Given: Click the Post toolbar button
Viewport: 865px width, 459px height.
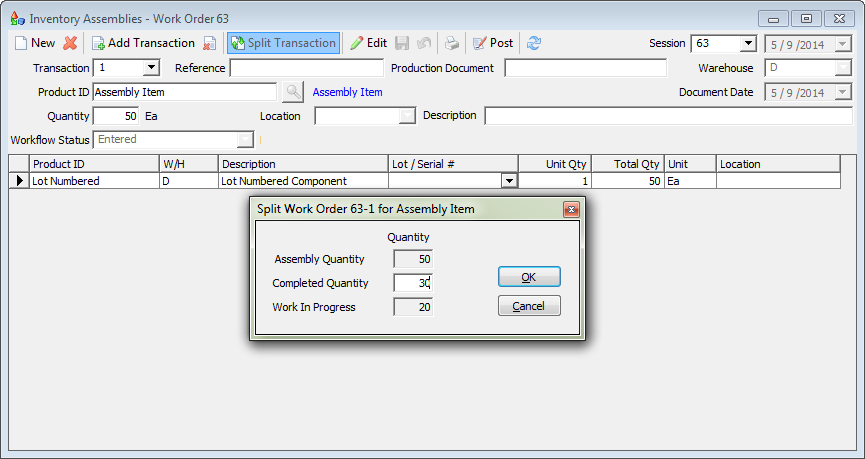Looking at the screenshot, I should (x=493, y=43).
